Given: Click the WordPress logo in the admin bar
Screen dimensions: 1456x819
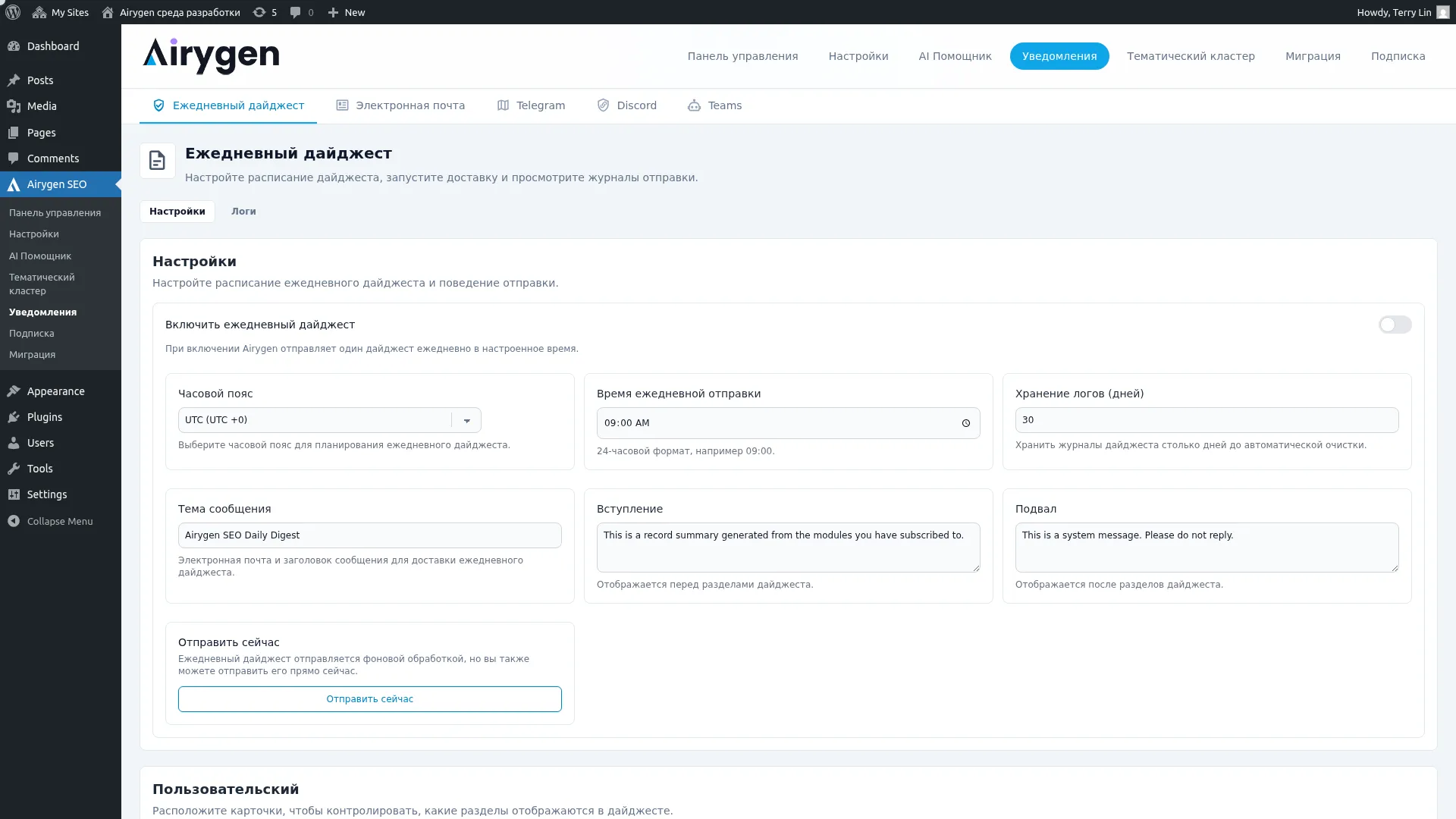Looking at the screenshot, I should (12, 12).
